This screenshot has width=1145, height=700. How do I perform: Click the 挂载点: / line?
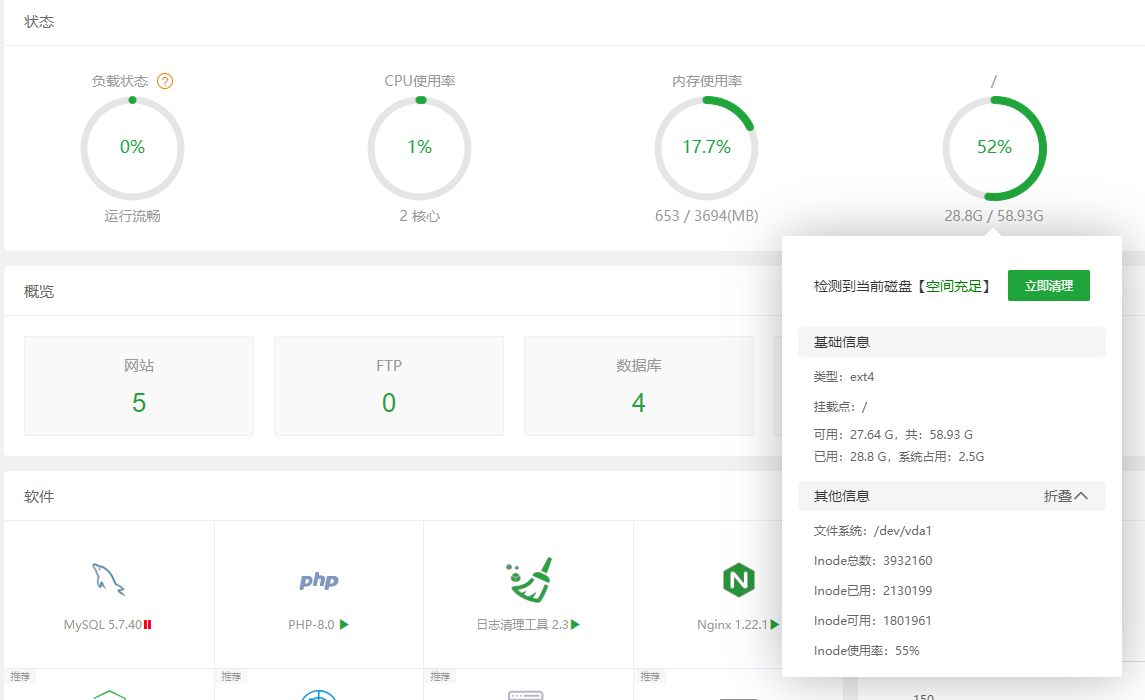[840, 407]
